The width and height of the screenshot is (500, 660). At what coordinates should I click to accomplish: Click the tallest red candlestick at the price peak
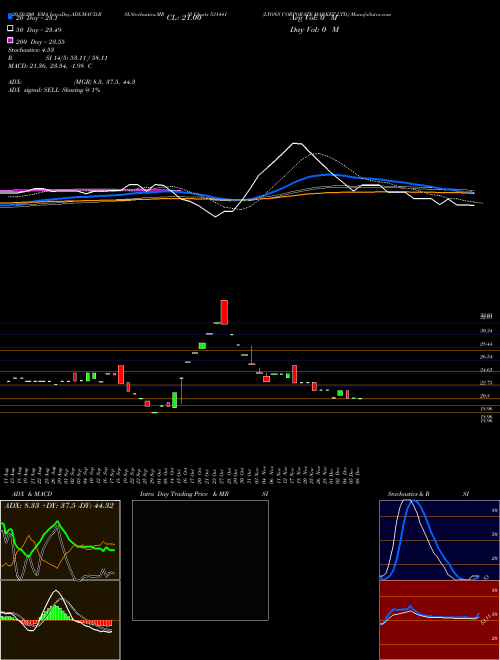[x=224, y=312]
